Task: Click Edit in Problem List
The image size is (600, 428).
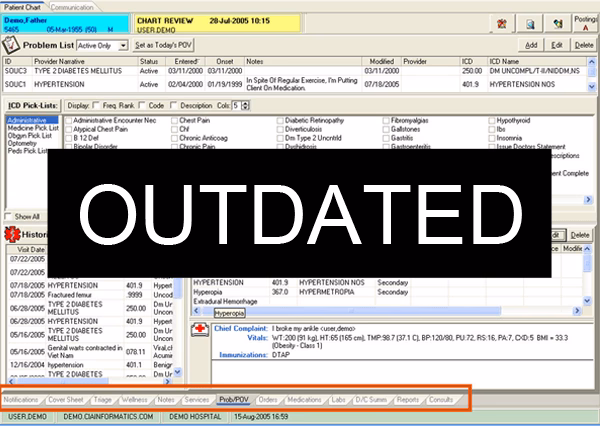Action: pyautogui.click(x=557, y=45)
